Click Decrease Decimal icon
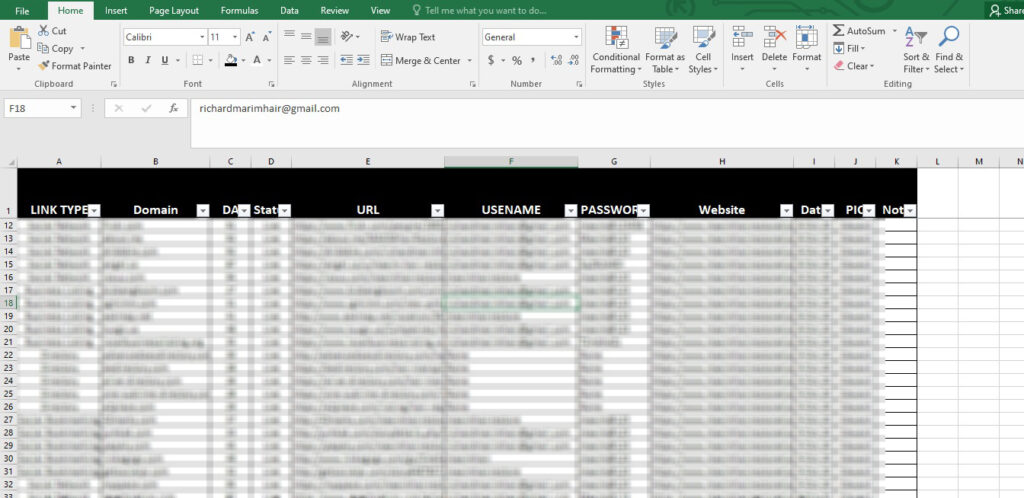 click(x=573, y=60)
